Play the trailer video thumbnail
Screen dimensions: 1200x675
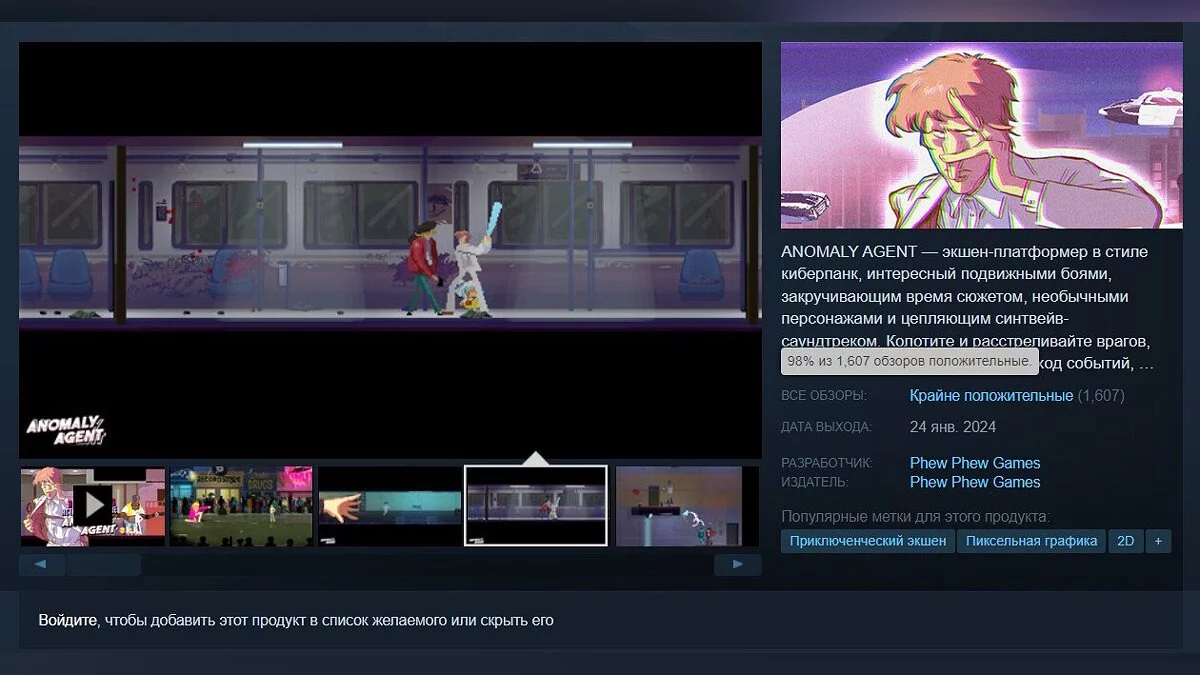point(93,506)
